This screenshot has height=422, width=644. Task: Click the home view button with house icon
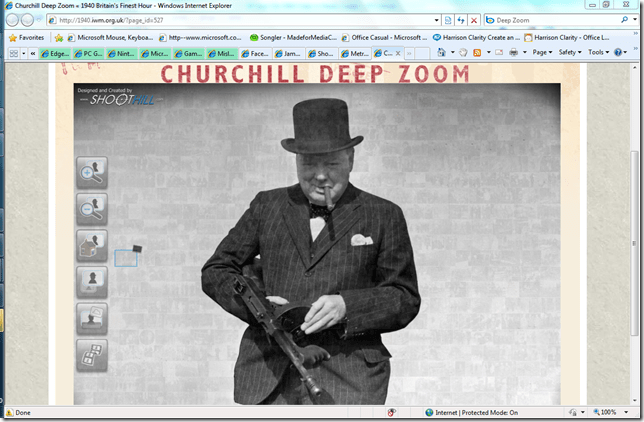tap(92, 246)
